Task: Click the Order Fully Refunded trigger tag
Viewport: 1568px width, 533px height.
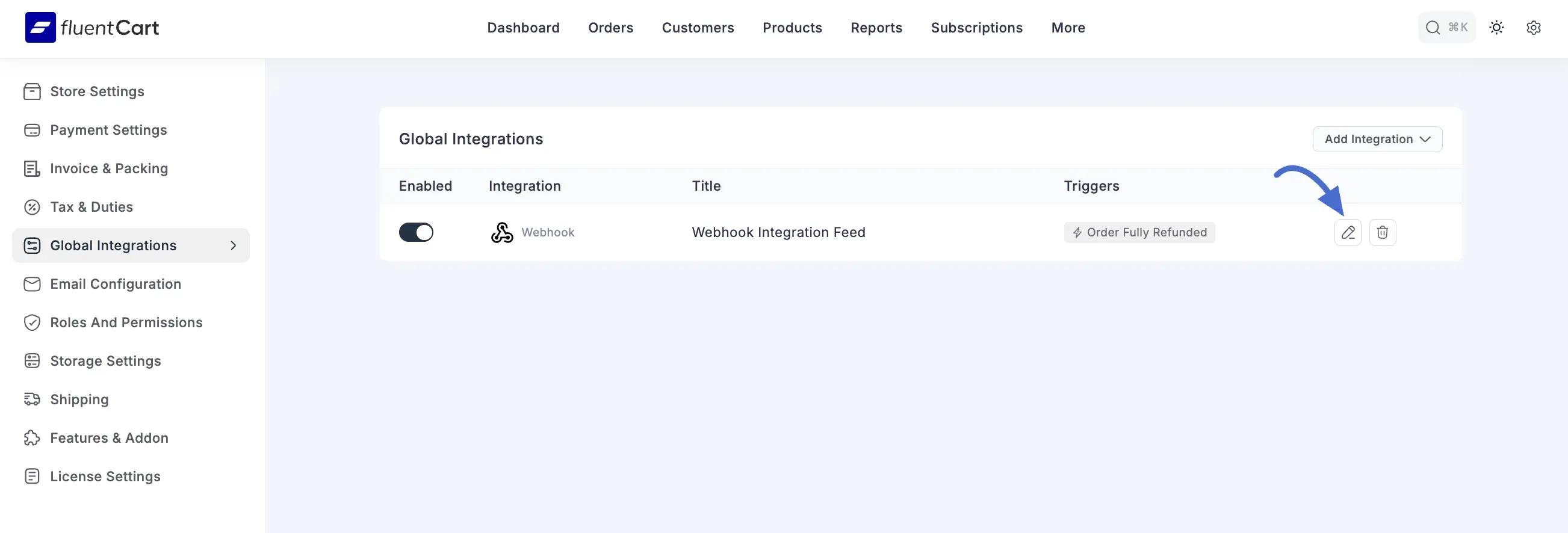Action: click(1139, 232)
